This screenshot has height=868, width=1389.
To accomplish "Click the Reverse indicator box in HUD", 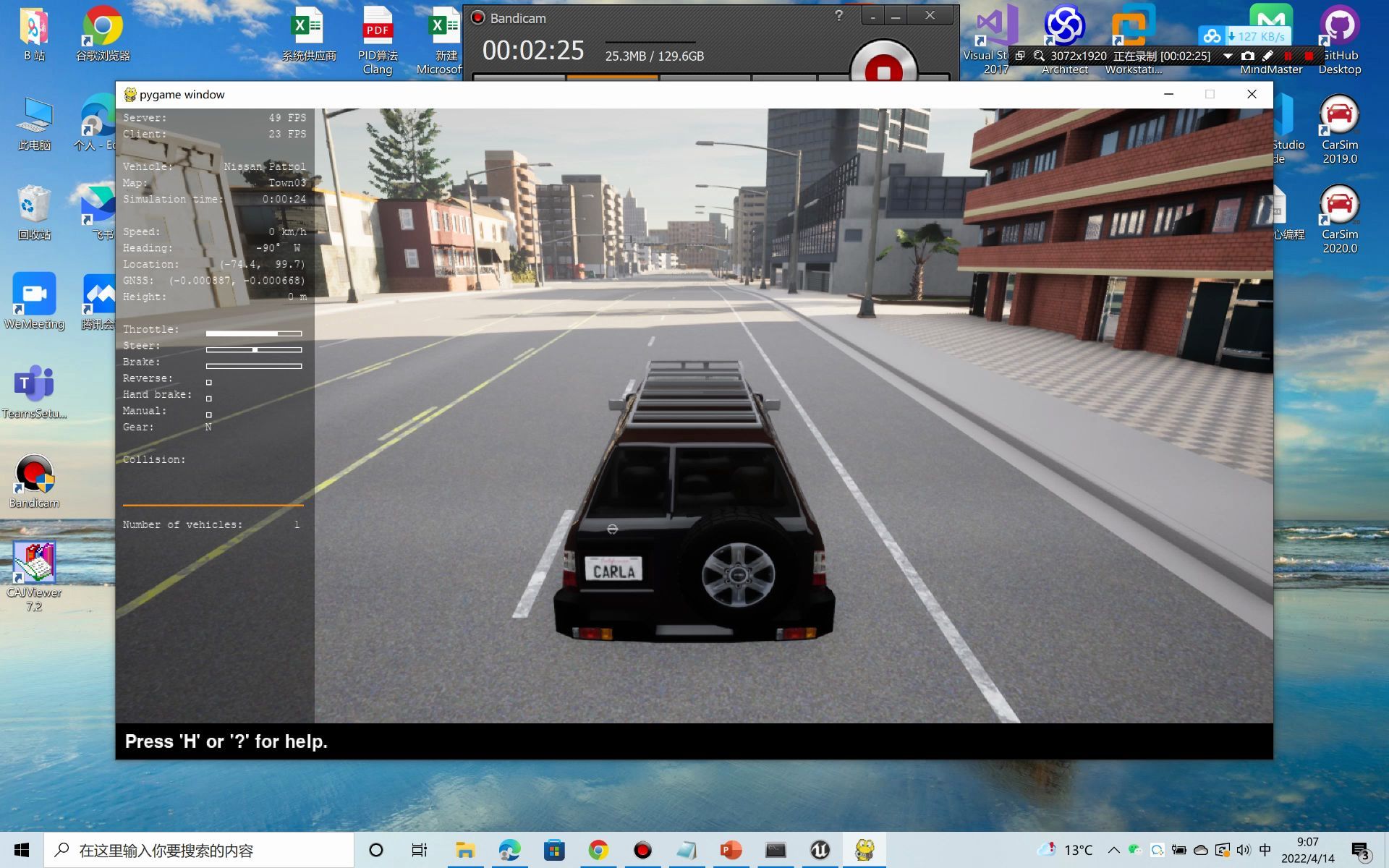I will coord(209,382).
